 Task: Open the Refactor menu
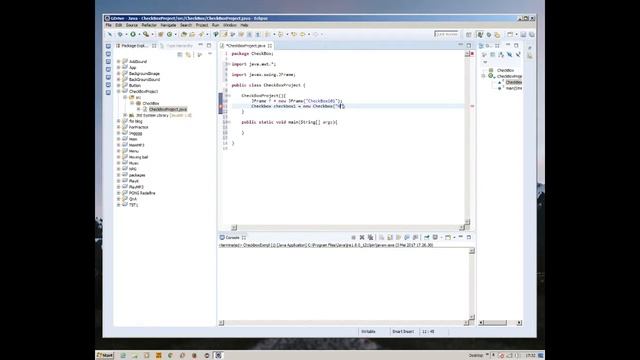[x=149, y=25]
